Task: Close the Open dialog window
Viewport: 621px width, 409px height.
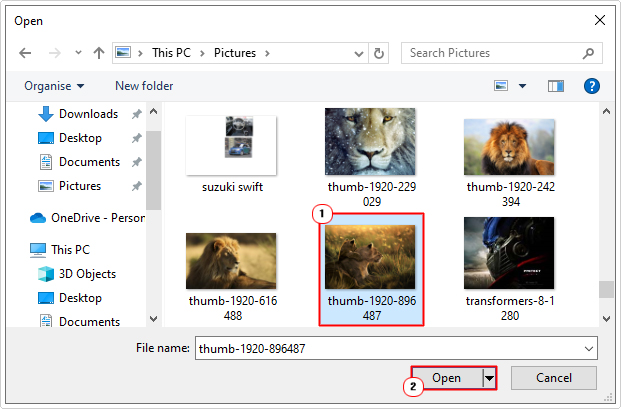Action: (600, 20)
